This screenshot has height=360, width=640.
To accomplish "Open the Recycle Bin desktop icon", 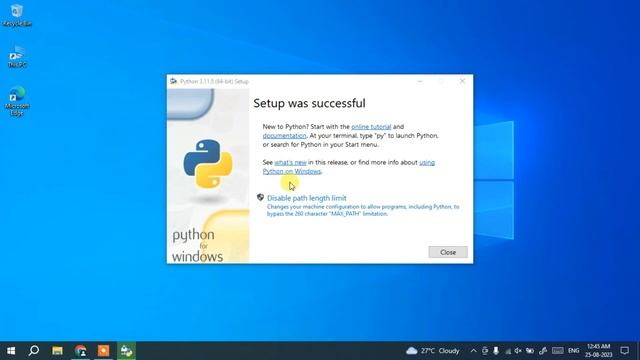I will (x=17, y=16).
